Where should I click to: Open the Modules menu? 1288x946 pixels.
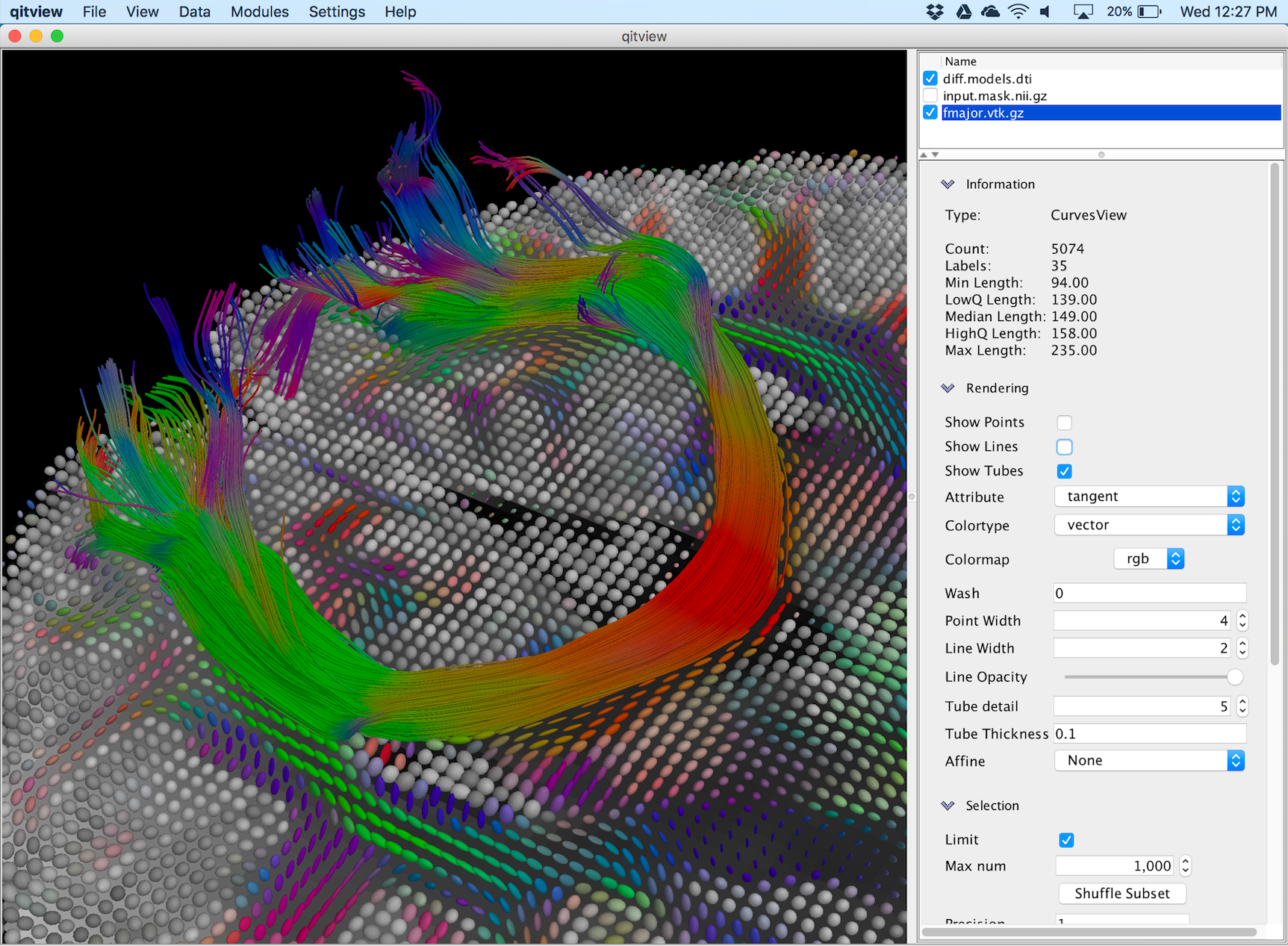(x=259, y=12)
